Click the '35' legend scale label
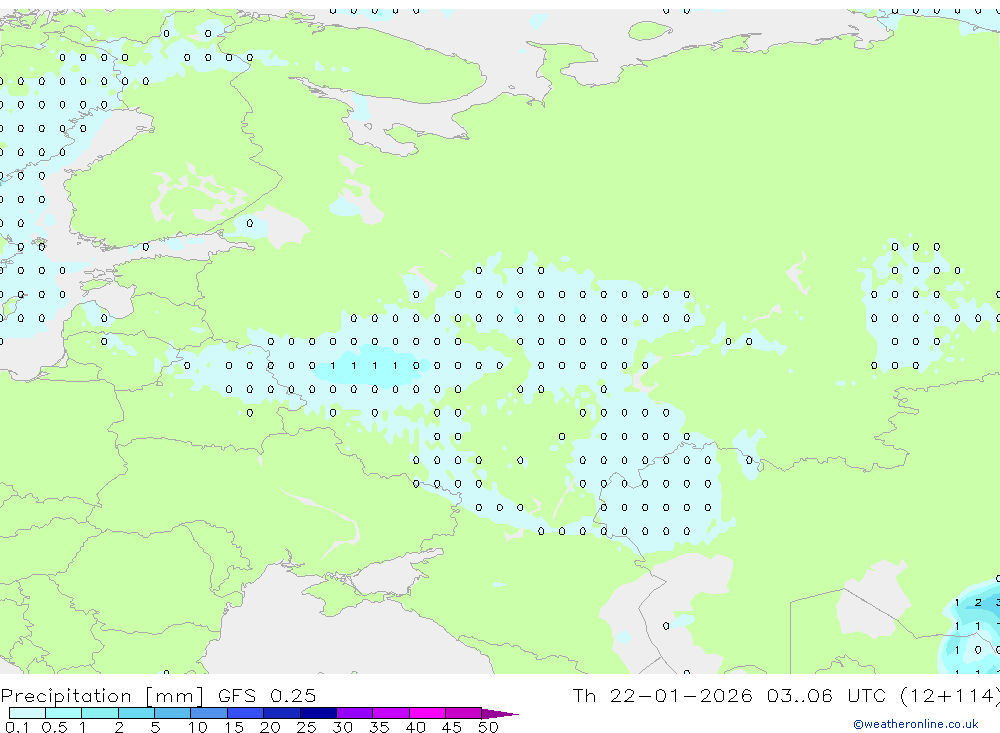This screenshot has height=733, width=1000. click(x=379, y=727)
